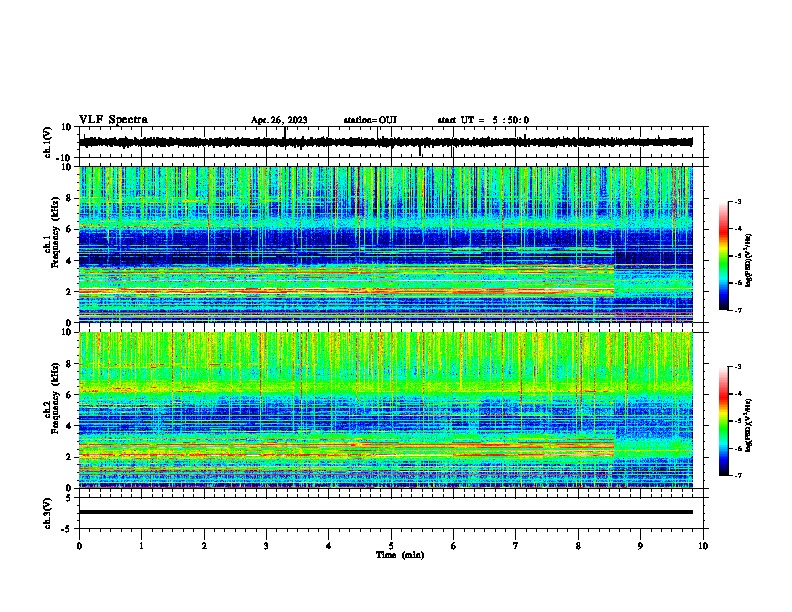Viewport: 792px width, 612px height.
Task: Click the ch.3(V) axis label
Action: 47,513
